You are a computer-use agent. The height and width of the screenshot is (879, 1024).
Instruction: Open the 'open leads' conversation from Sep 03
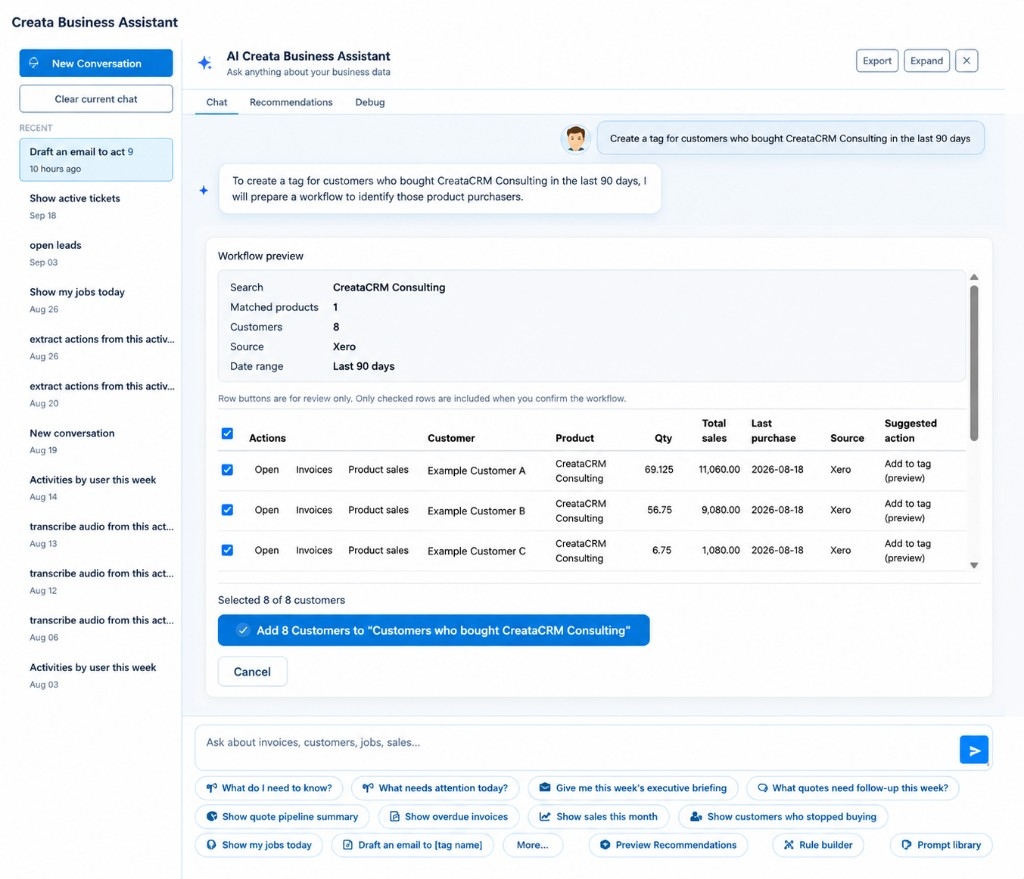pyautogui.click(x=96, y=253)
